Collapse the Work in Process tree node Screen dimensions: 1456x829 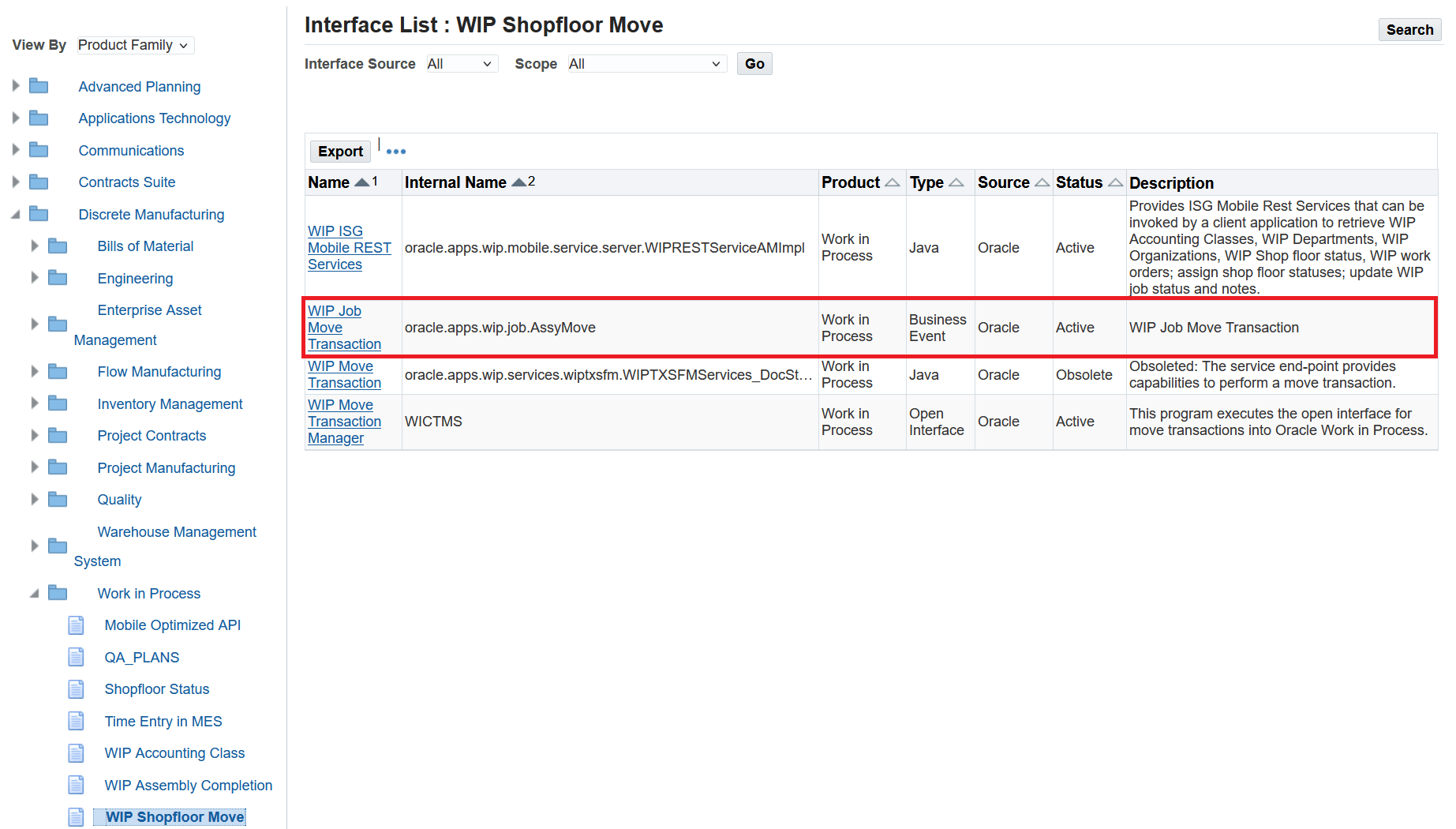34,593
